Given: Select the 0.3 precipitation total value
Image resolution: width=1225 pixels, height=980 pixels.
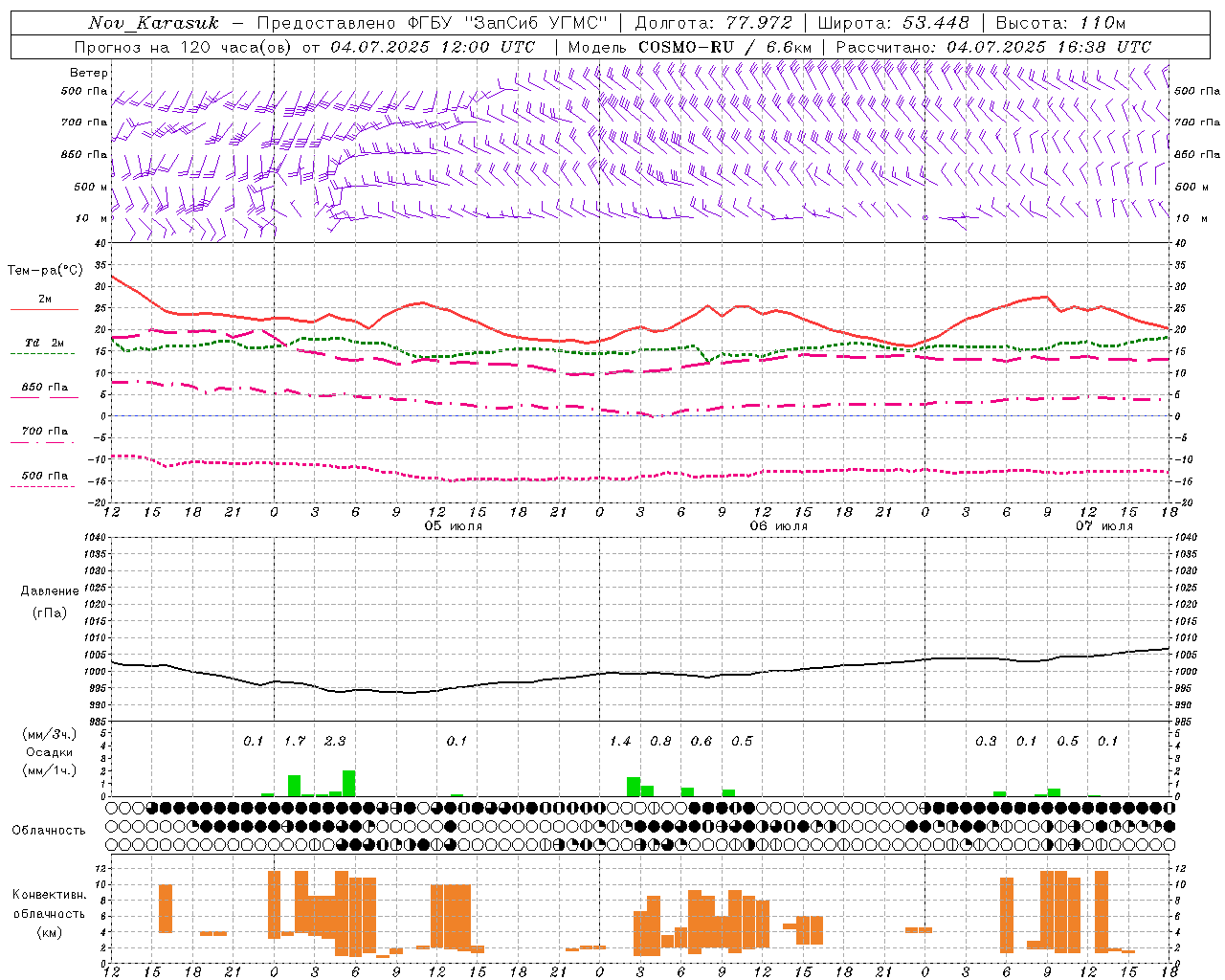Looking at the screenshot, I should pos(986,742).
